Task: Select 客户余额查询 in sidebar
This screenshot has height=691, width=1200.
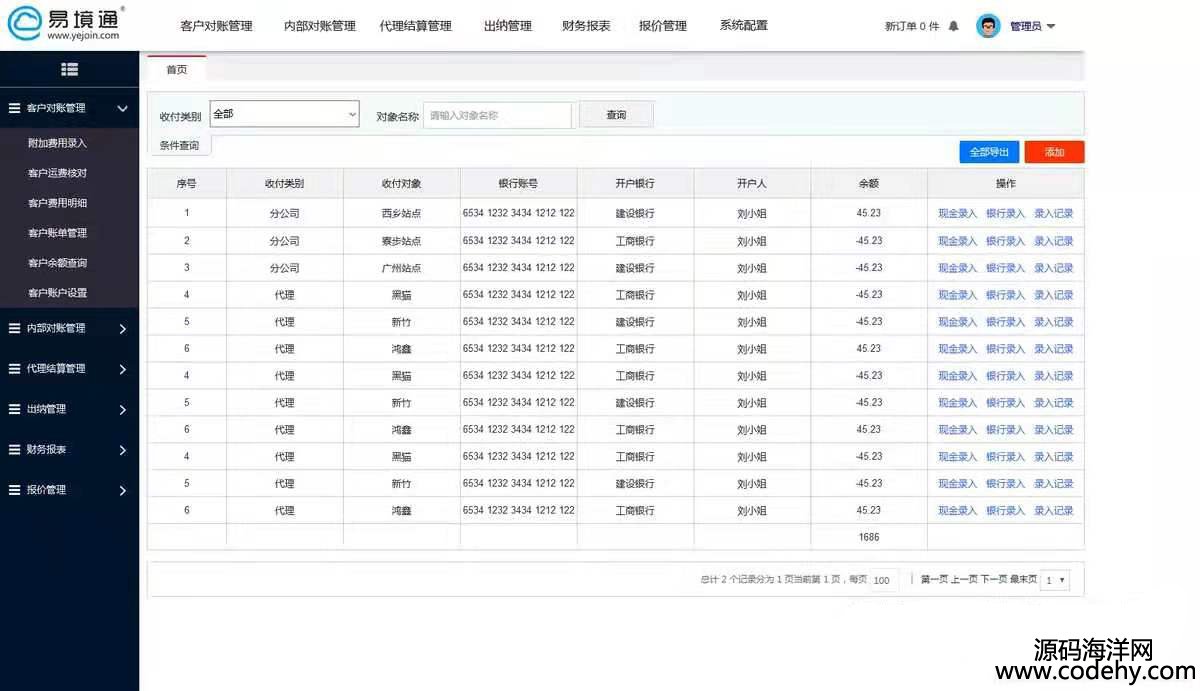Action: (57, 263)
